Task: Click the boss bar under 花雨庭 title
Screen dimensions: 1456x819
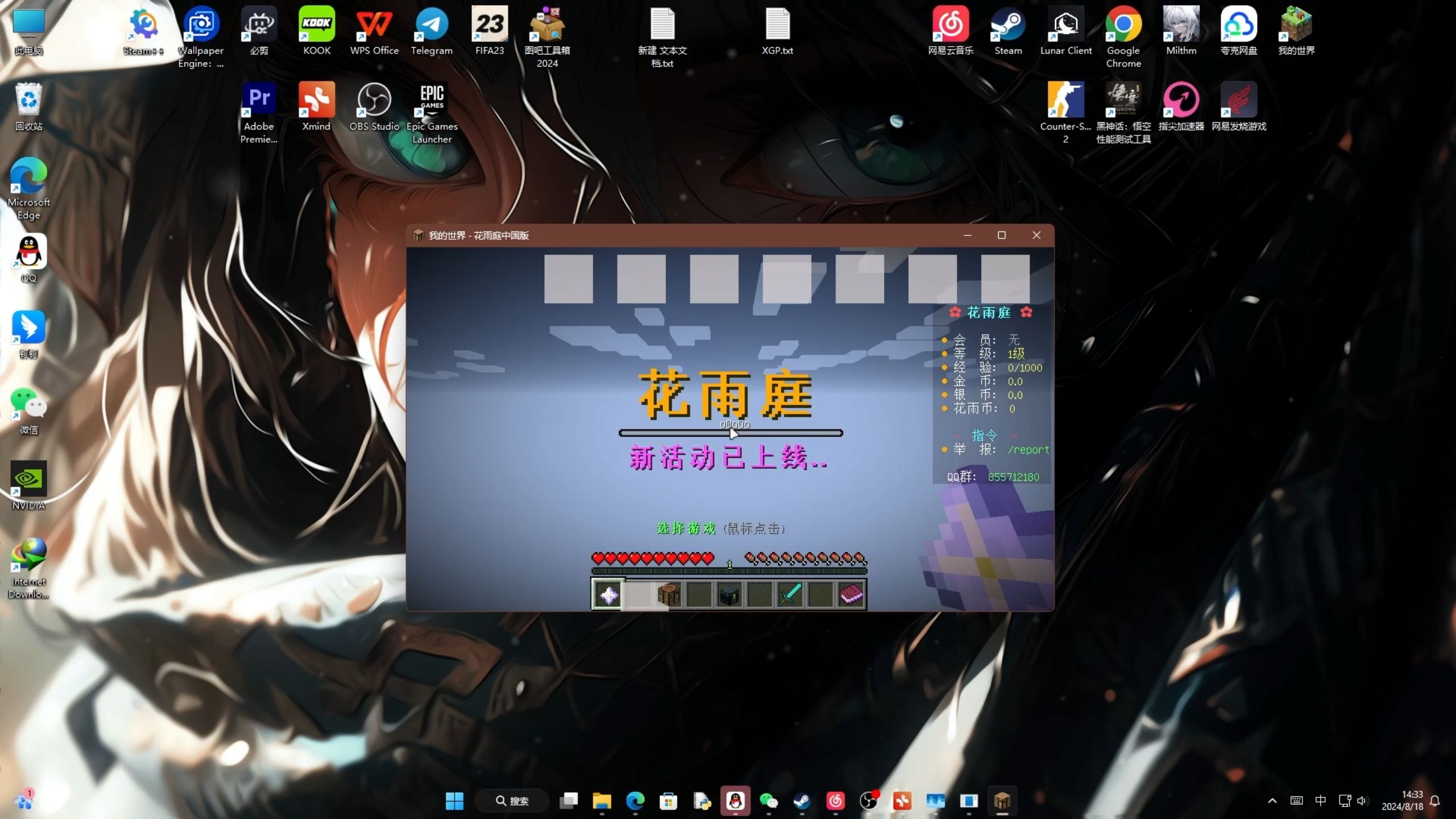Action: 731,433
